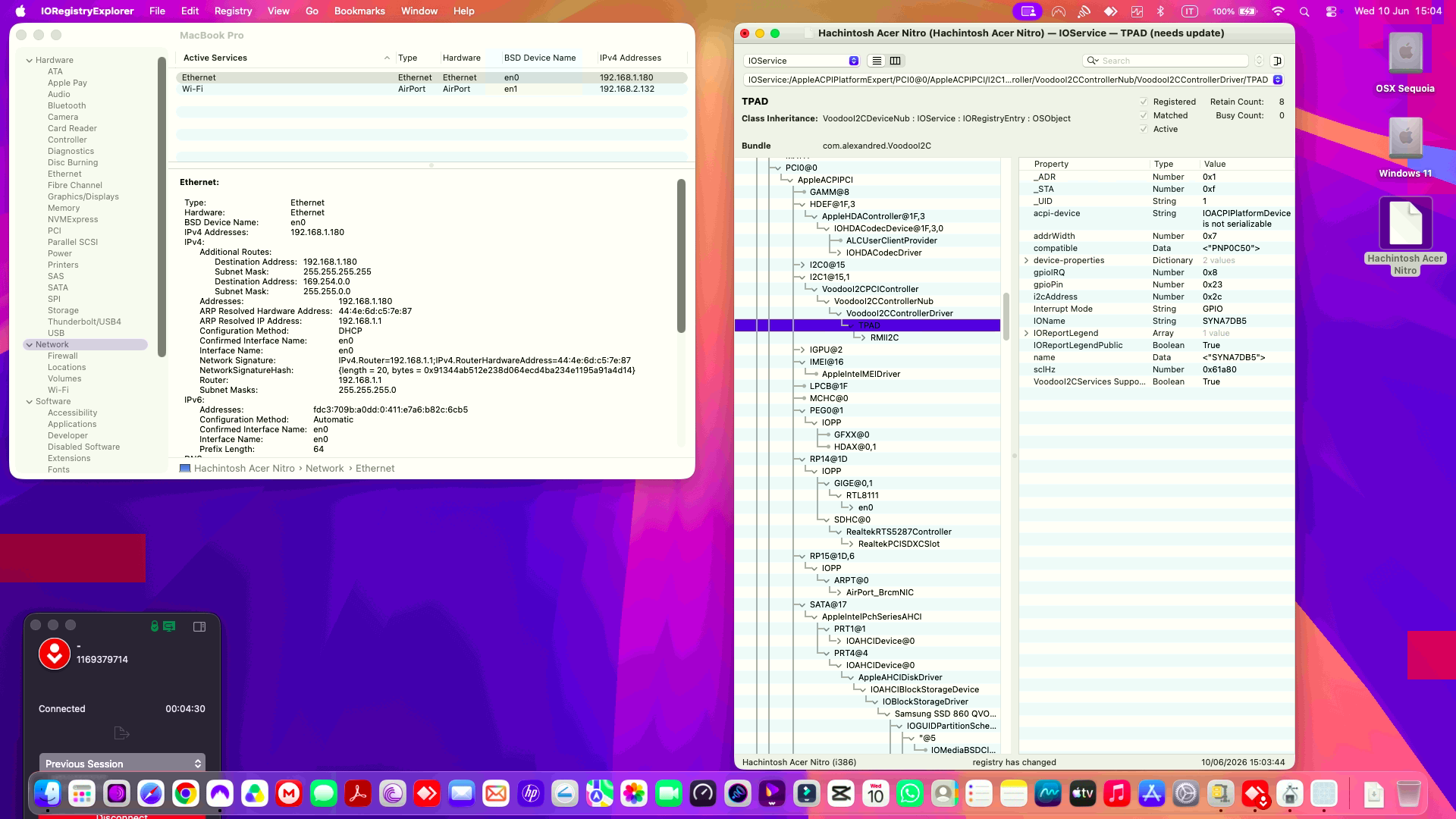This screenshot has height=819, width=1456.
Task: Click the registry tree vertical scrollbar
Action: click(x=1006, y=317)
